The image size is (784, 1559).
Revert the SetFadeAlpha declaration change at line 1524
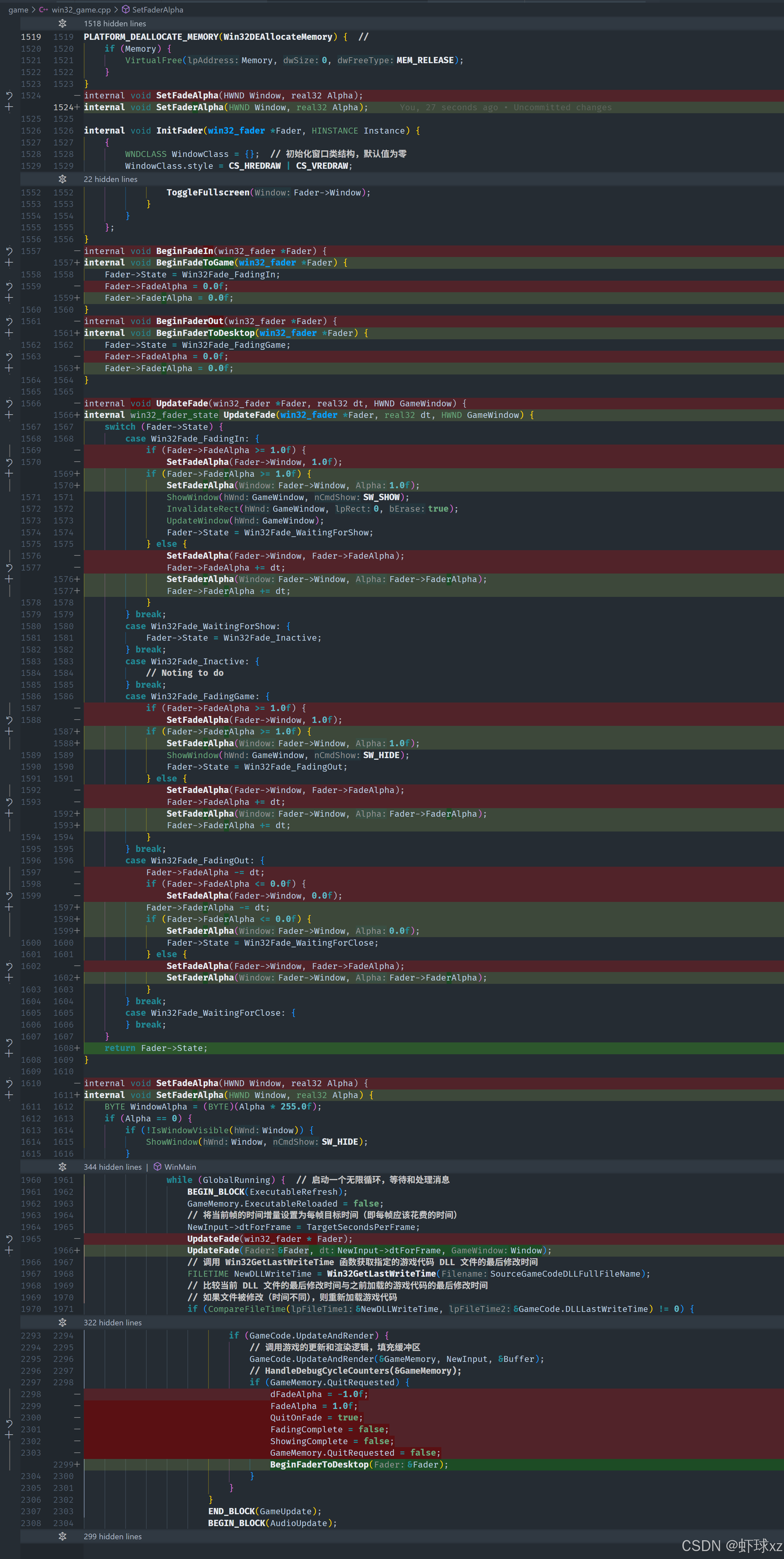9,96
